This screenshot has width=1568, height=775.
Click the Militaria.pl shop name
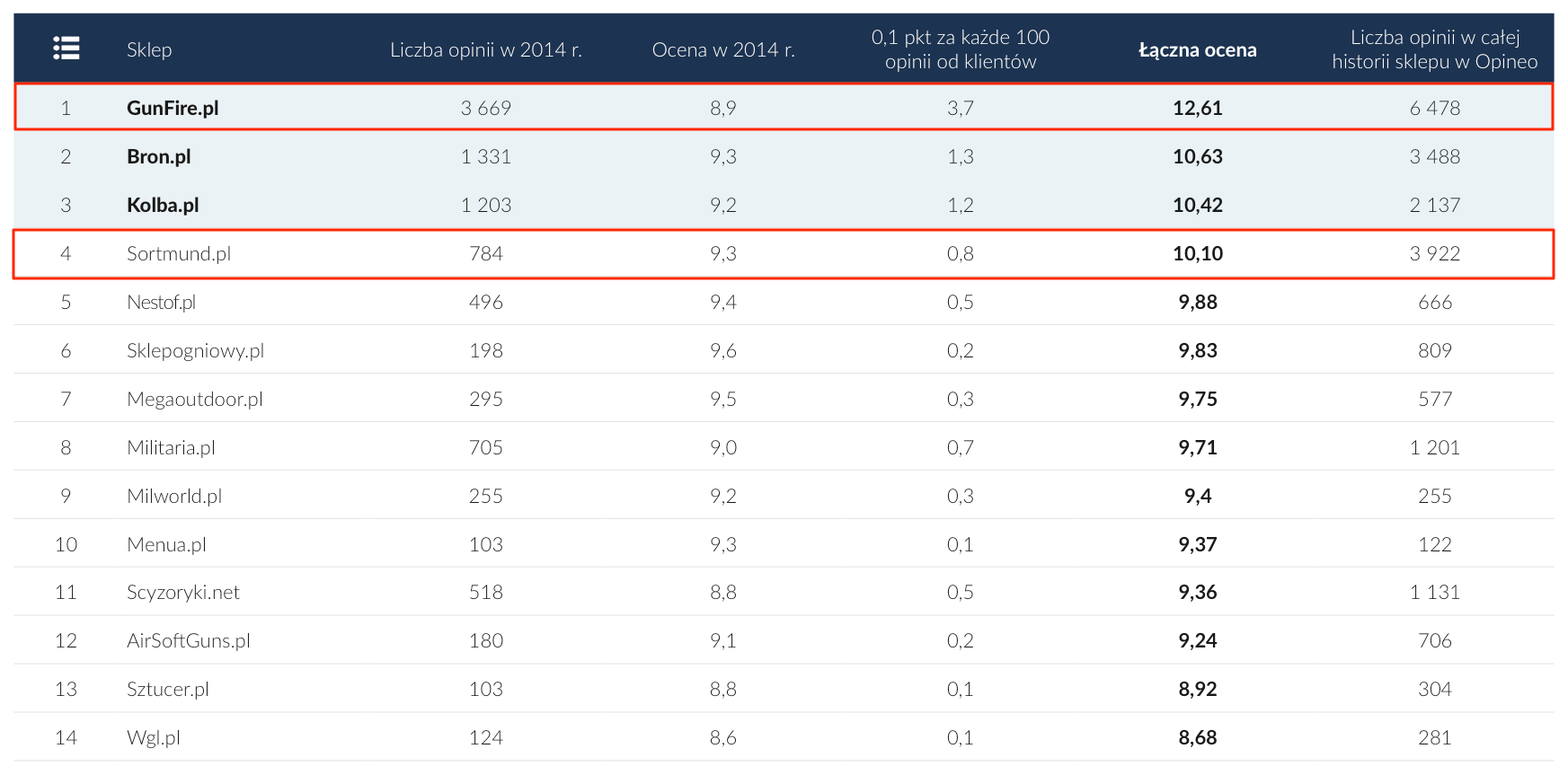coord(171,447)
